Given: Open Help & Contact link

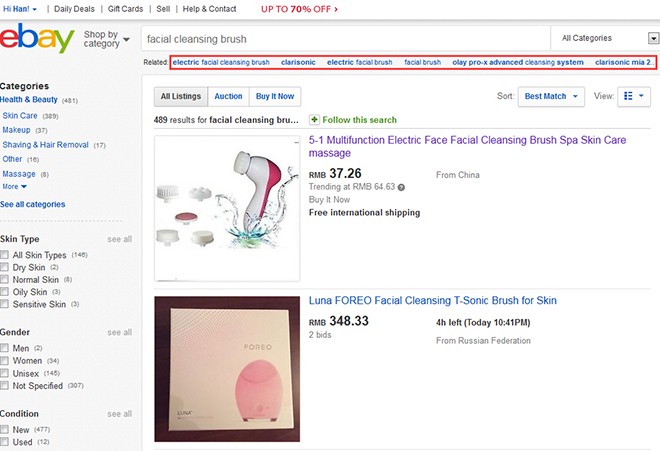Looking at the screenshot, I should click(209, 9).
